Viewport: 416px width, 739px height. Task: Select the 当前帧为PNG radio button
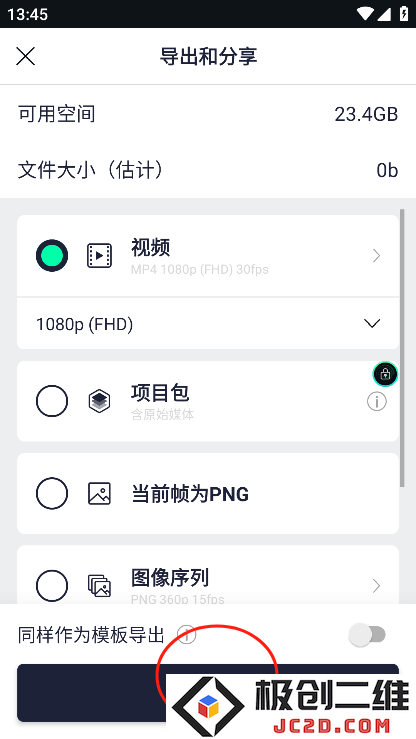coord(52,493)
